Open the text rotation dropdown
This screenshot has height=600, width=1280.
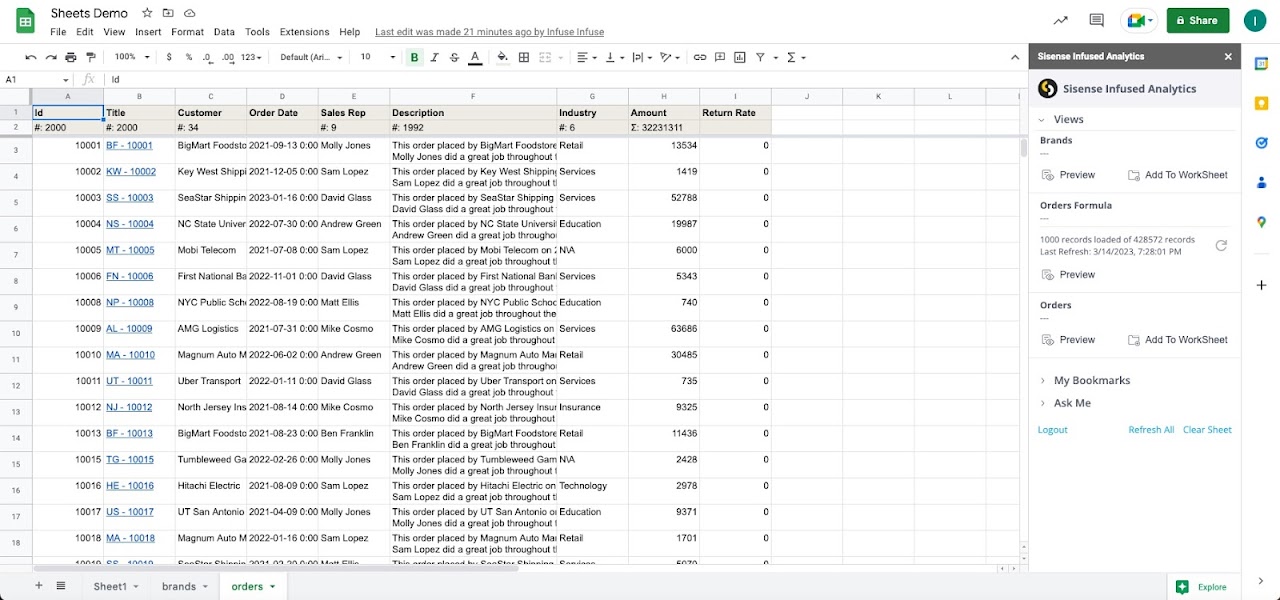pos(670,58)
